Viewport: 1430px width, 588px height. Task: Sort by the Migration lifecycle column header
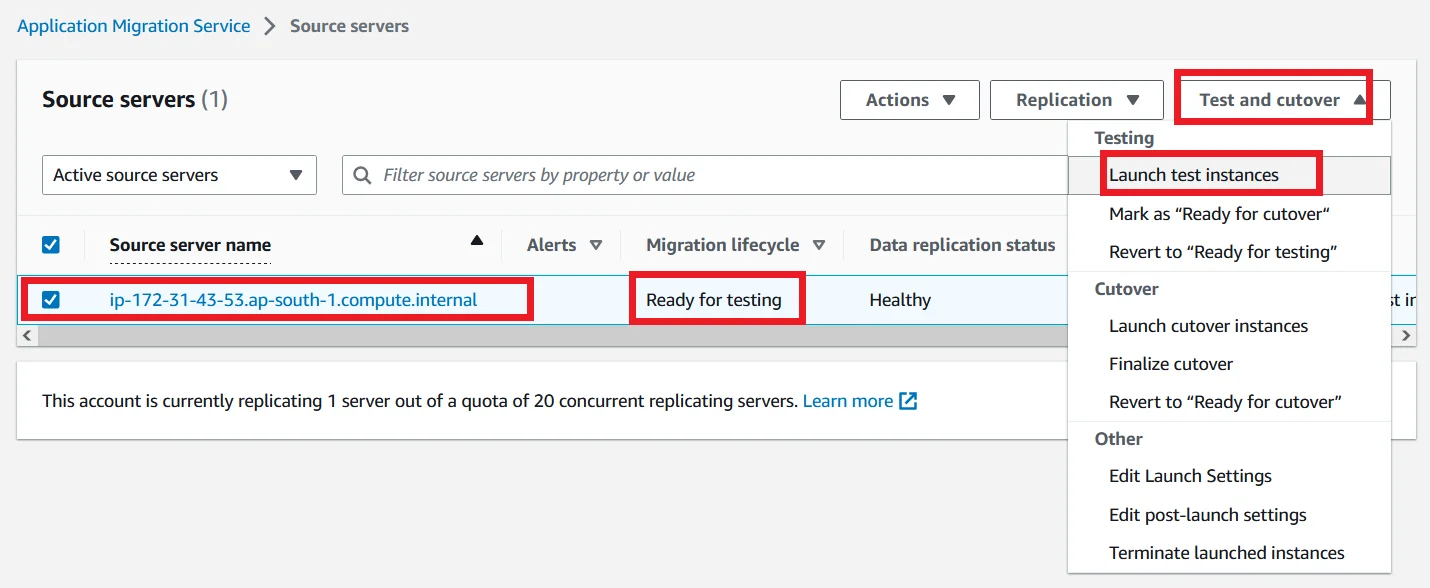pos(735,245)
